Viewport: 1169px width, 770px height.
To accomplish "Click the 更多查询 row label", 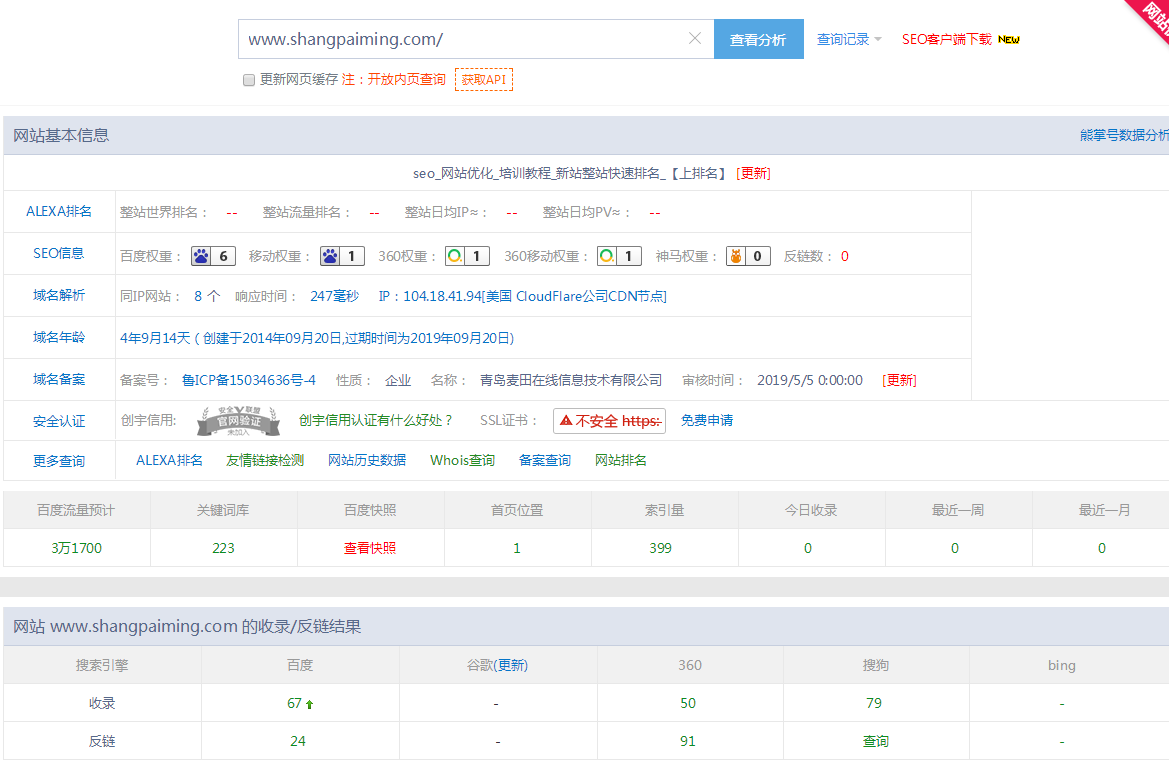I will tap(59, 461).
